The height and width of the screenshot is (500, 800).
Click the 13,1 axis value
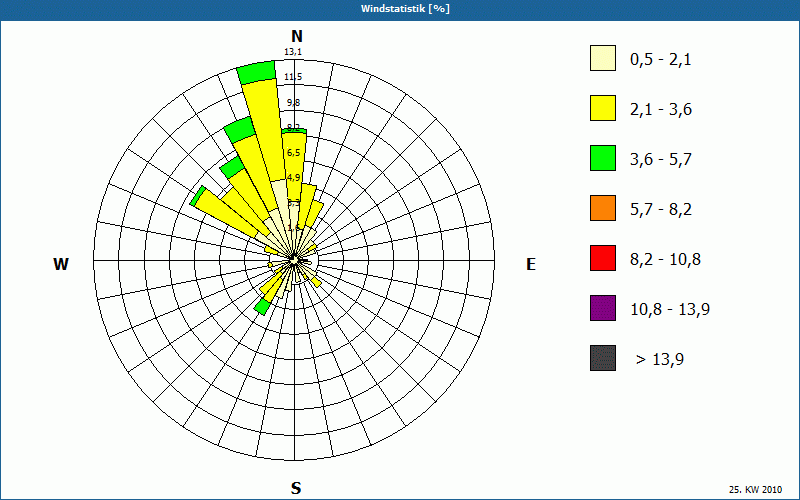[x=293, y=52]
